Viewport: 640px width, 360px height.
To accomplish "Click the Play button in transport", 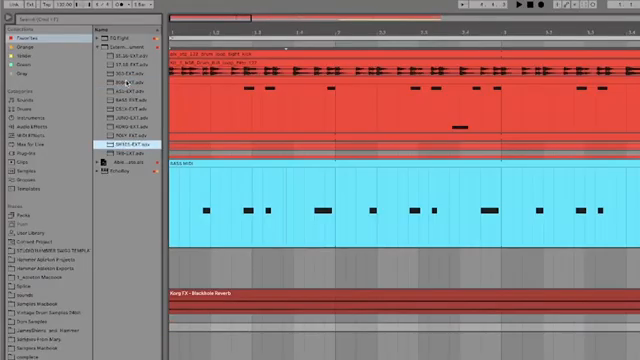I will (x=519, y=4).
